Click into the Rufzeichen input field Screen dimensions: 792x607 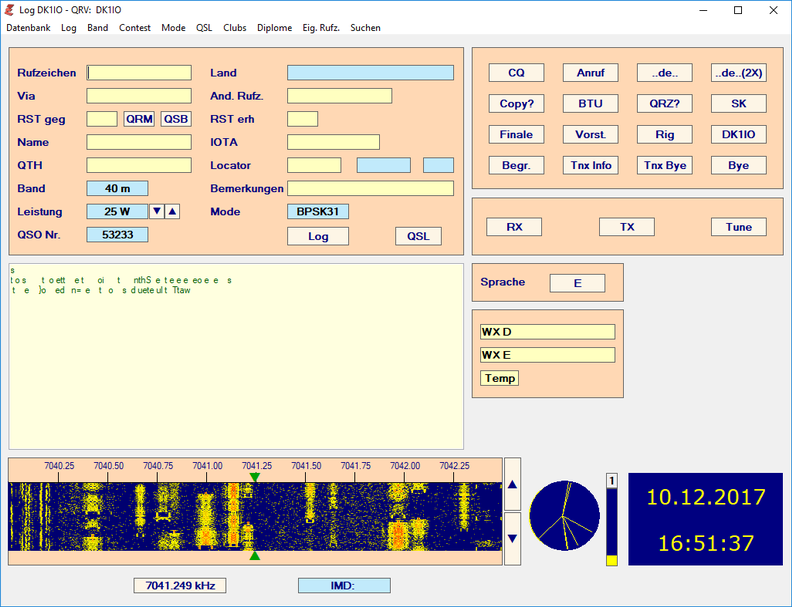click(139, 73)
